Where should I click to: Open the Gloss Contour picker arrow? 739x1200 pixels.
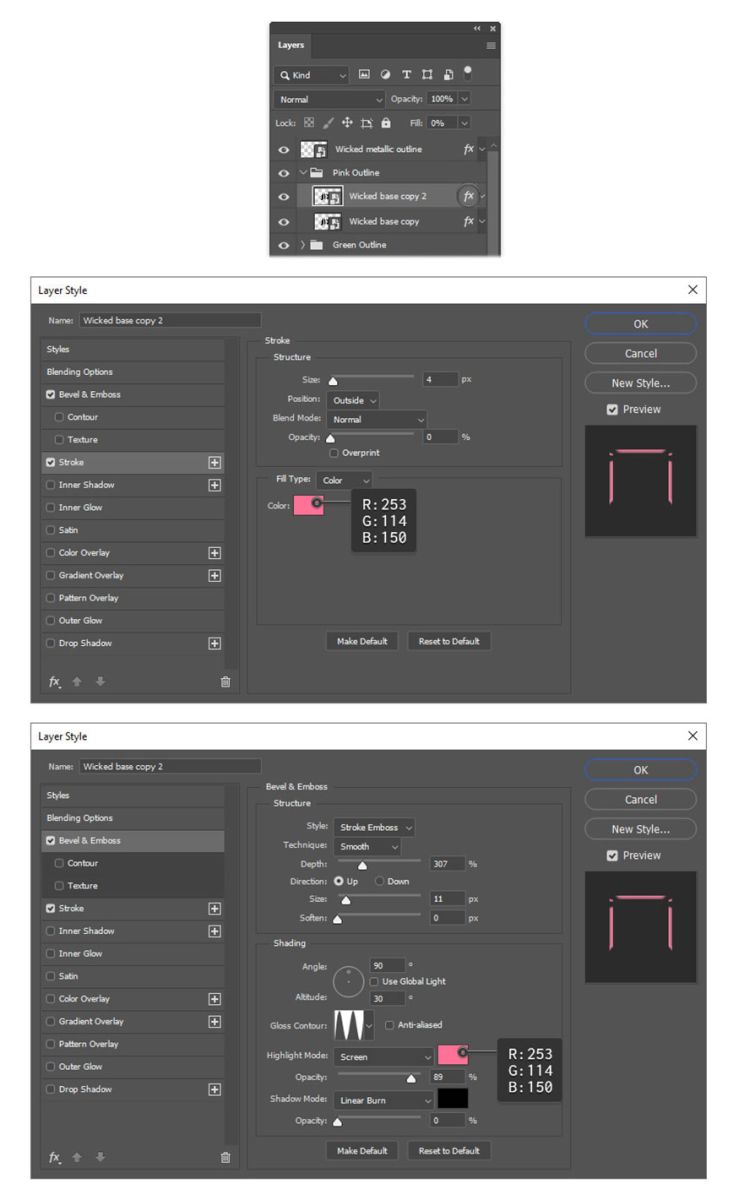[370, 1025]
